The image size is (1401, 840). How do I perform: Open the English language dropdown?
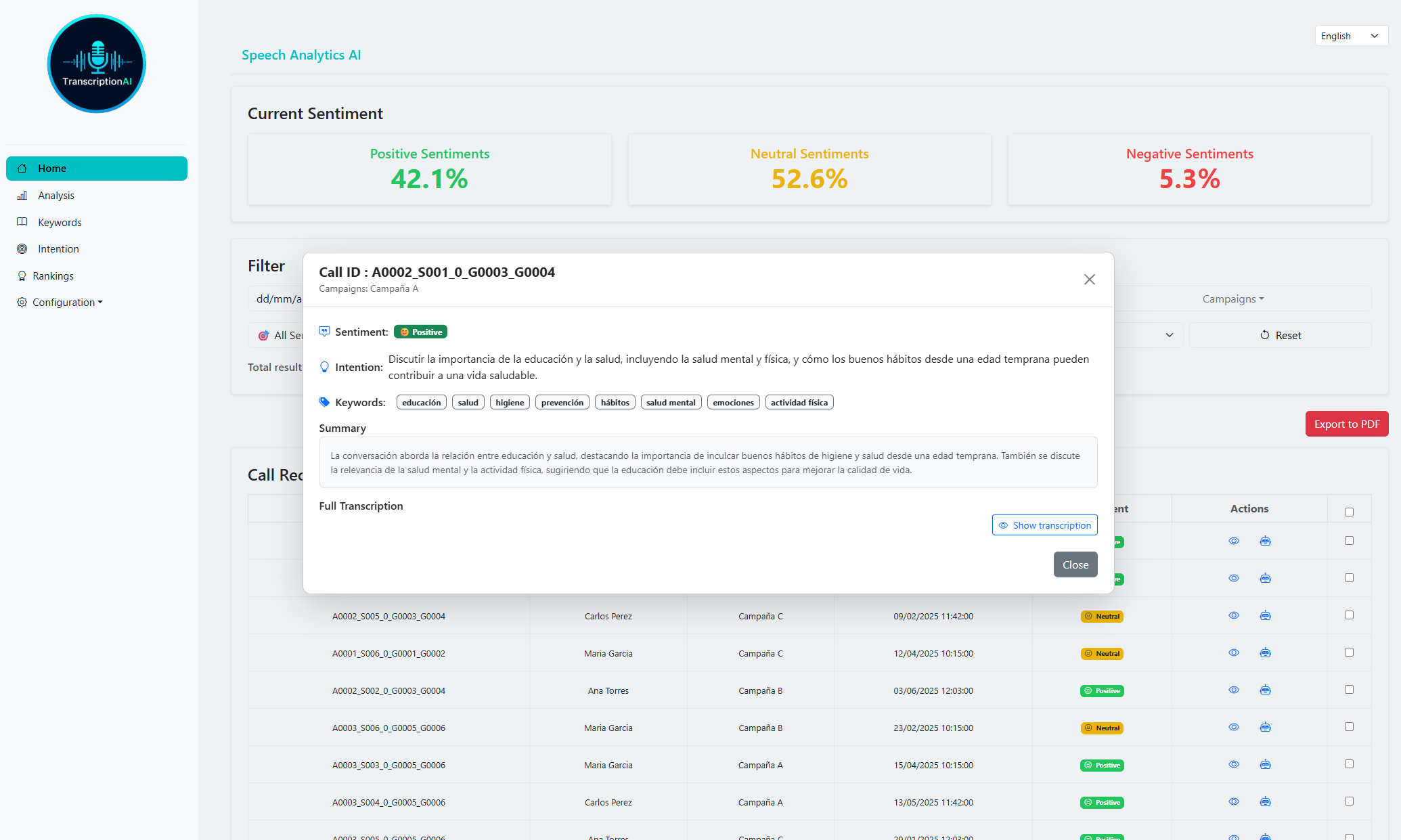click(1350, 36)
